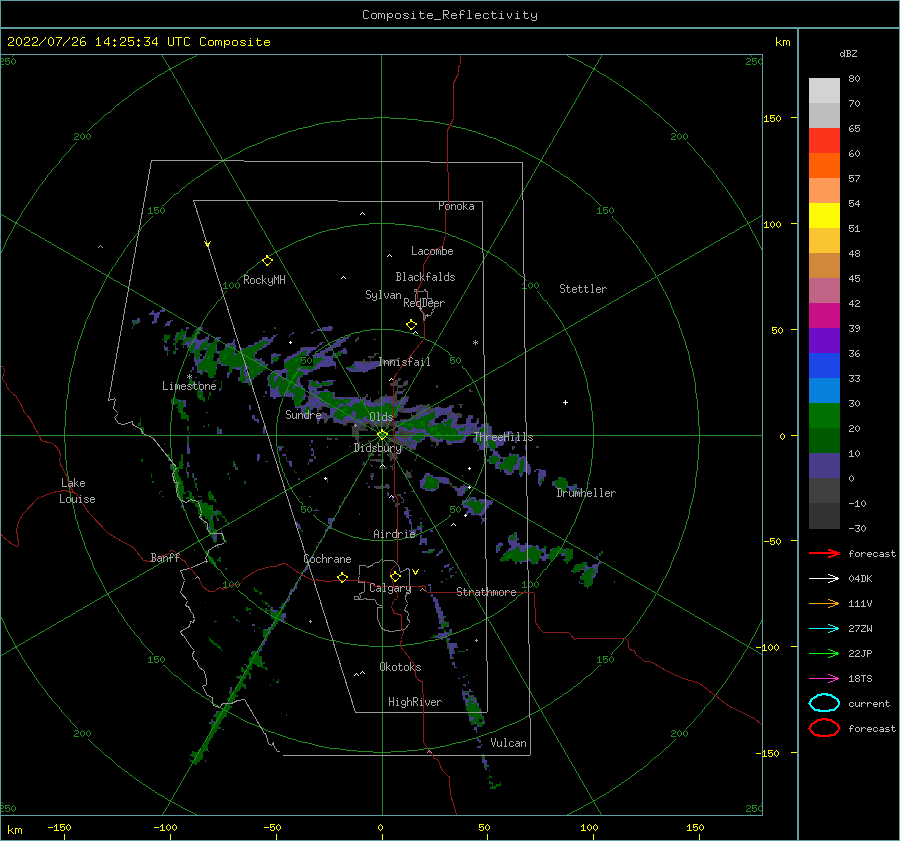Click the yellow diamond marker beside RockyMH
900x841 pixels.
point(267,261)
